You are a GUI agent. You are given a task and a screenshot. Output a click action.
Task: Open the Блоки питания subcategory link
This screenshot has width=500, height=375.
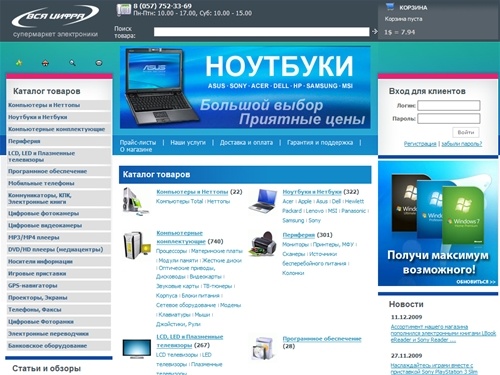pyautogui.click(x=201, y=296)
